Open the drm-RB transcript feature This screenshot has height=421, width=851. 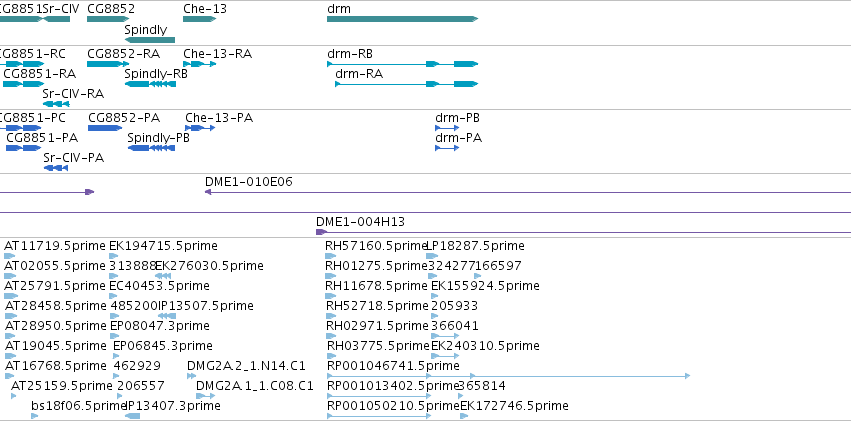[402, 64]
